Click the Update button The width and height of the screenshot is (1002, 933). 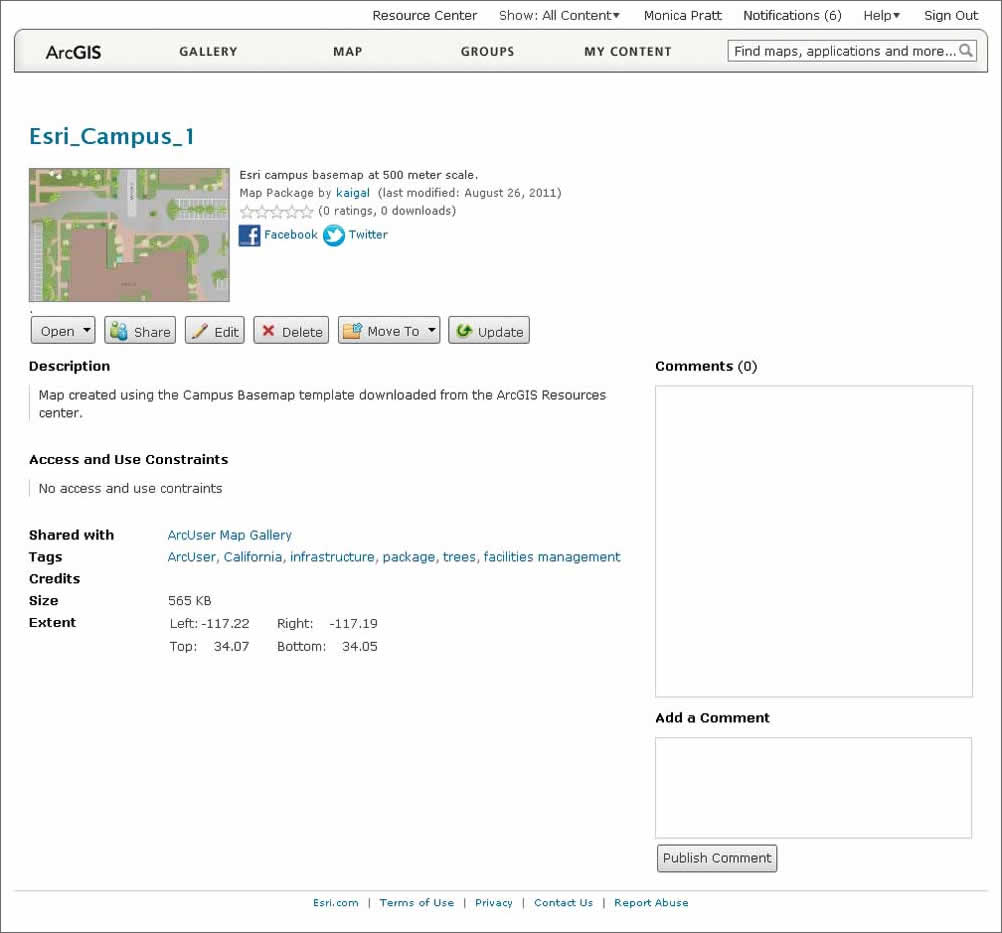[489, 330]
